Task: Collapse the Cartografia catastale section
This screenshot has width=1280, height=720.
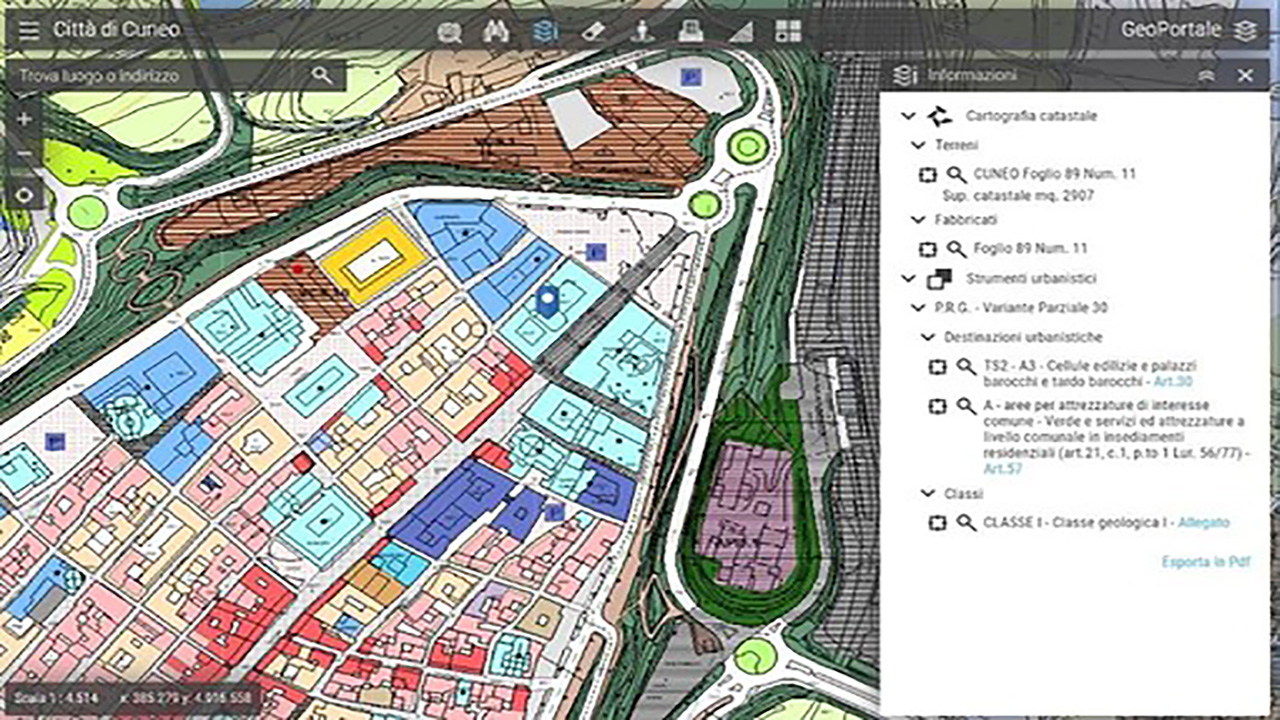Action: [908, 116]
